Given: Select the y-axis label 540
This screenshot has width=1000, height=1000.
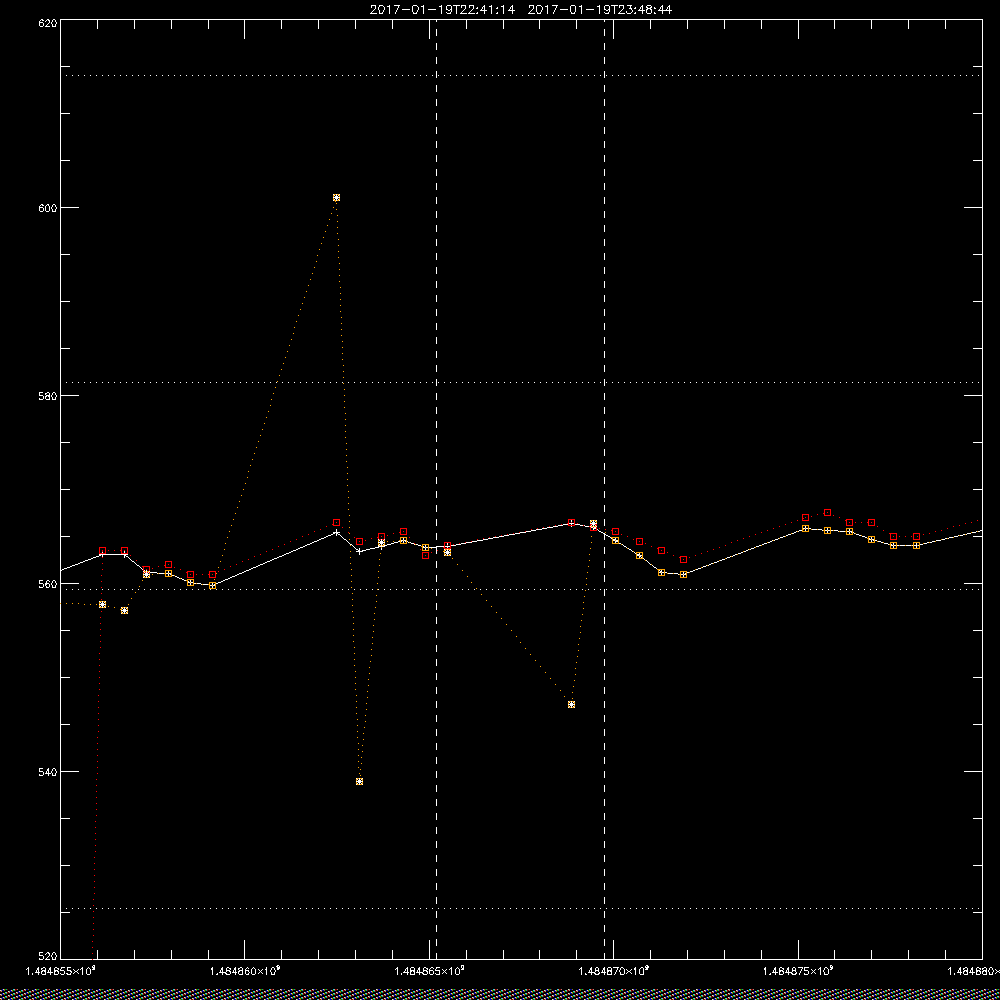Looking at the screenshot, I should coord(49,772).
